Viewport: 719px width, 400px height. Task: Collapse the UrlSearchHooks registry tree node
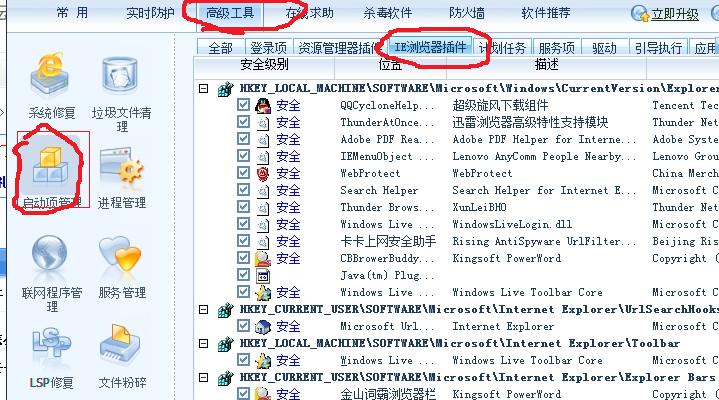pos(204,310)
